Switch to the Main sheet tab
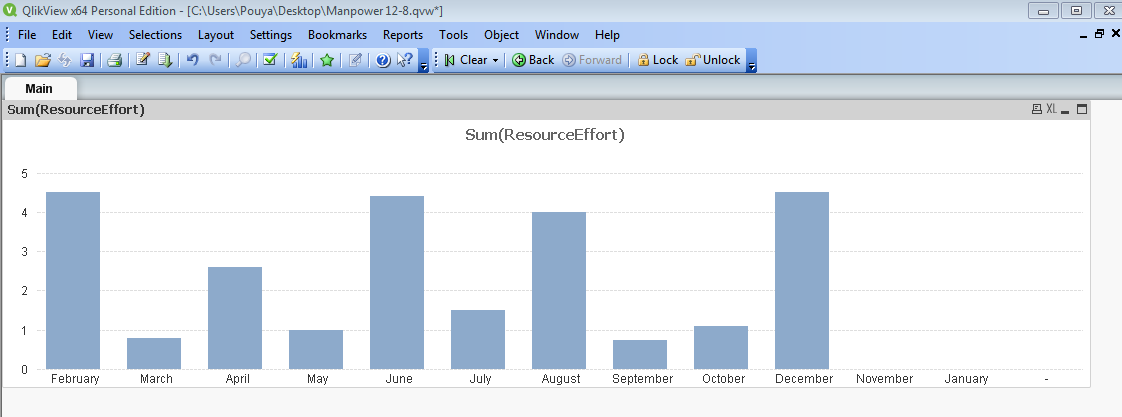 tap(39, 89)
